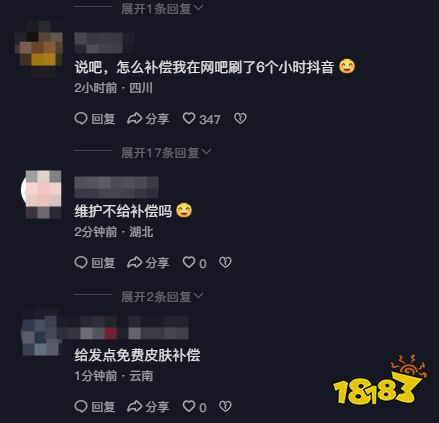This screenshot has height=423, width=439.
Task: Open blurred username above 维护不给补偿吗
Action: (x=116, y=187)
